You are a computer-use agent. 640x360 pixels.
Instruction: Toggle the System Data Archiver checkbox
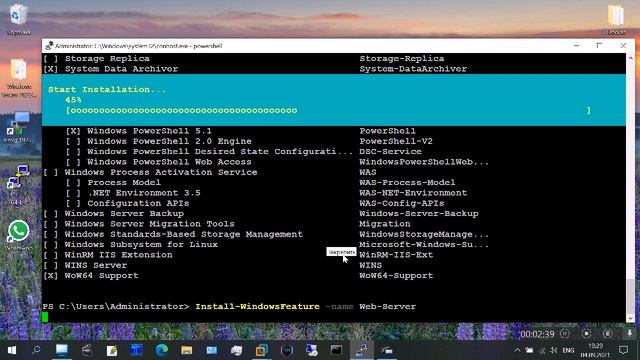(51, 69)
